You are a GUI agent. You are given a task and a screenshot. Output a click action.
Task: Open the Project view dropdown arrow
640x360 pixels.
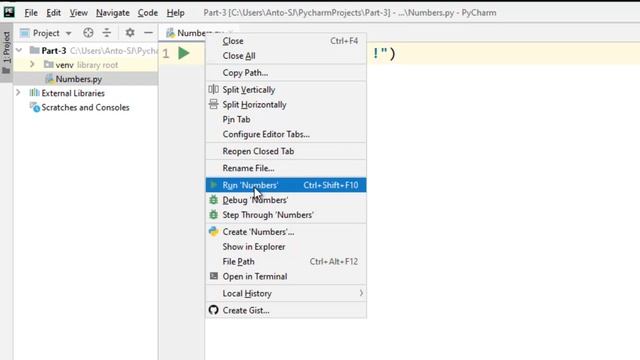coord(69,33)
